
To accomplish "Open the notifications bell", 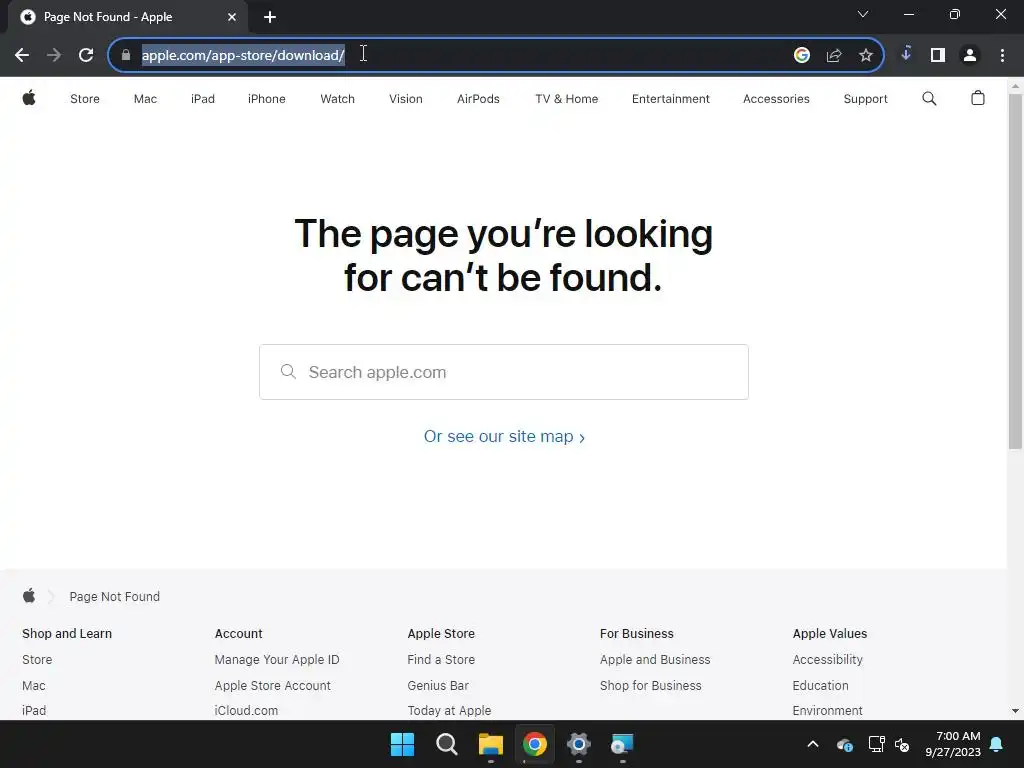I will point(997,744).
